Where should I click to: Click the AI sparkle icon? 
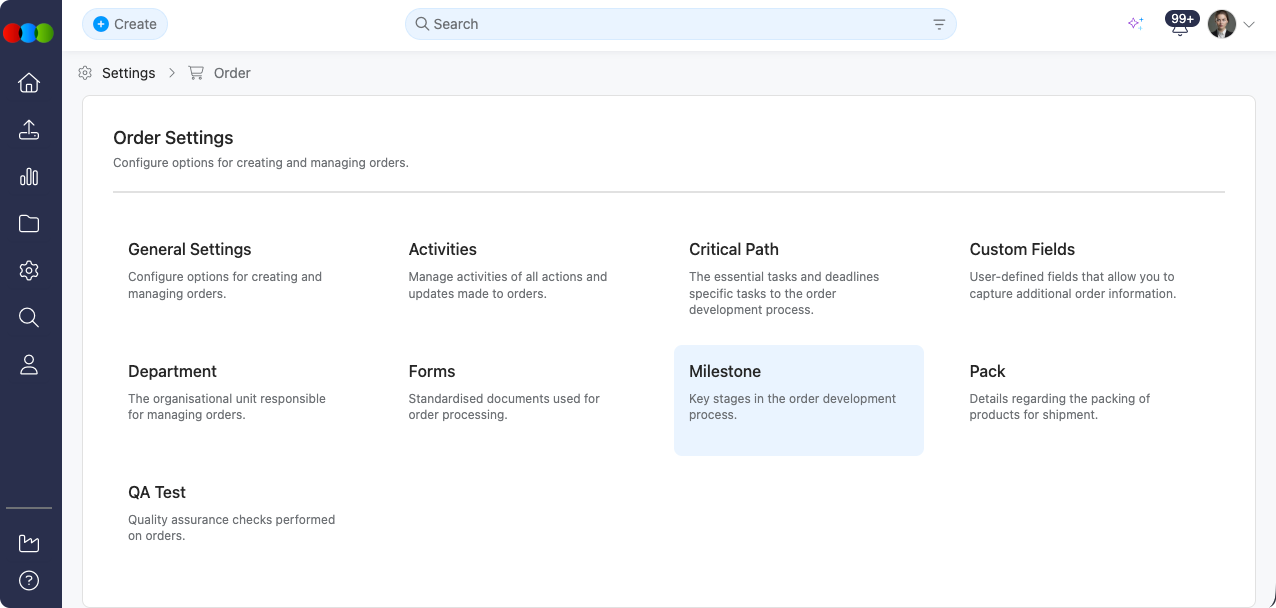click(x=1135, y=24)
